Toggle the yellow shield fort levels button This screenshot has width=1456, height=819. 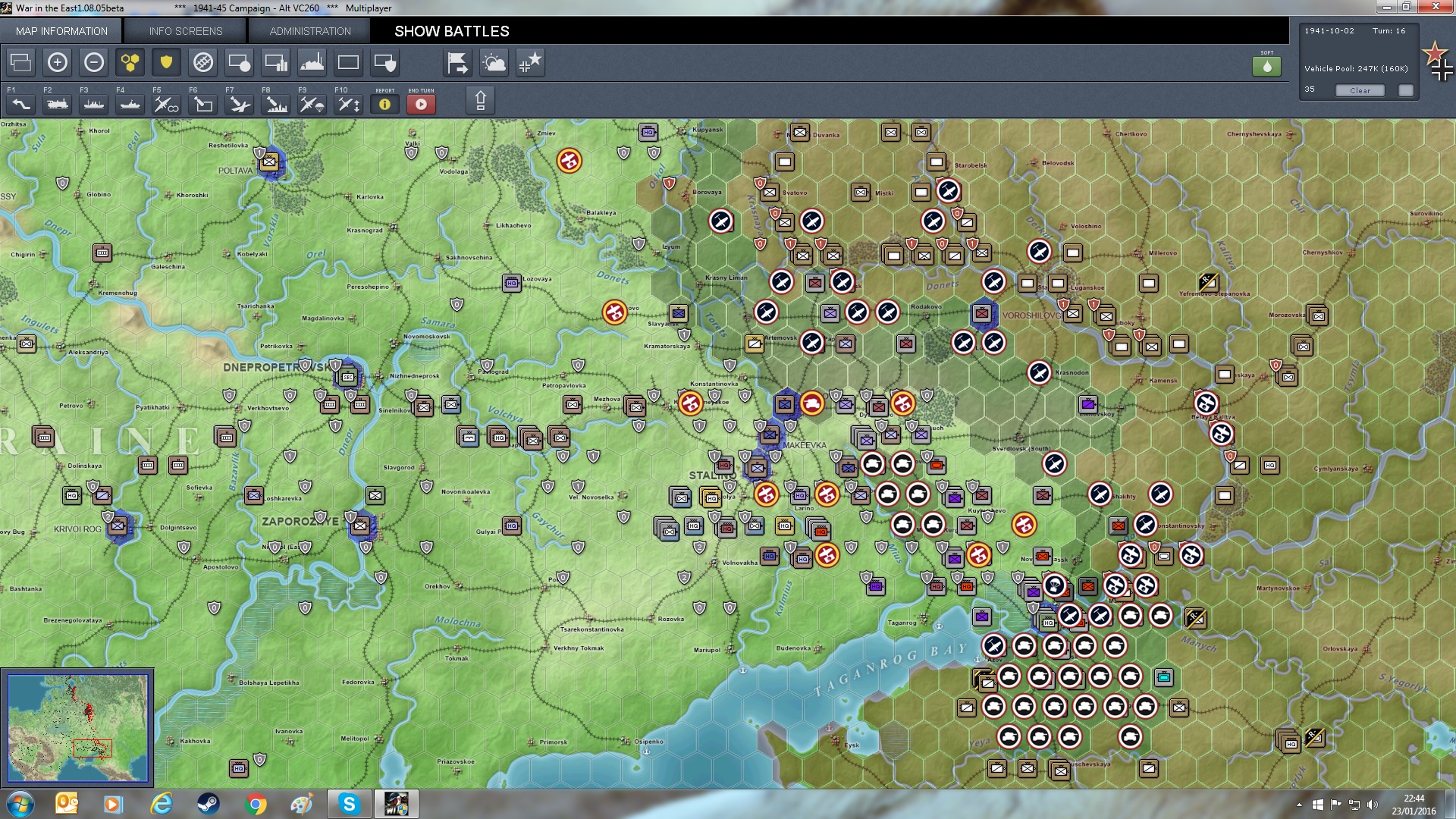click(167, 62)
